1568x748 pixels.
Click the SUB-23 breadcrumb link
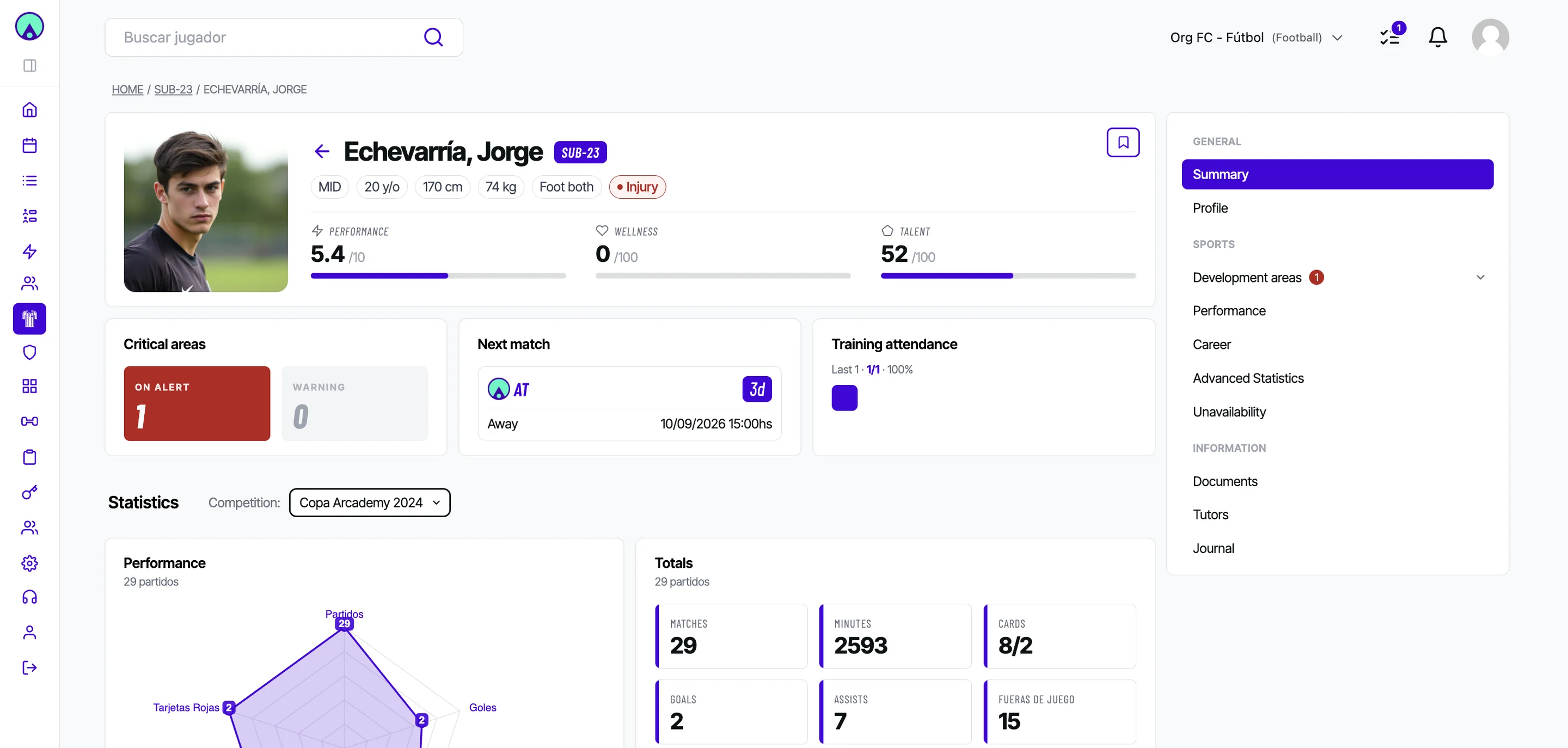pyautogui.click(x=173, y=89)
